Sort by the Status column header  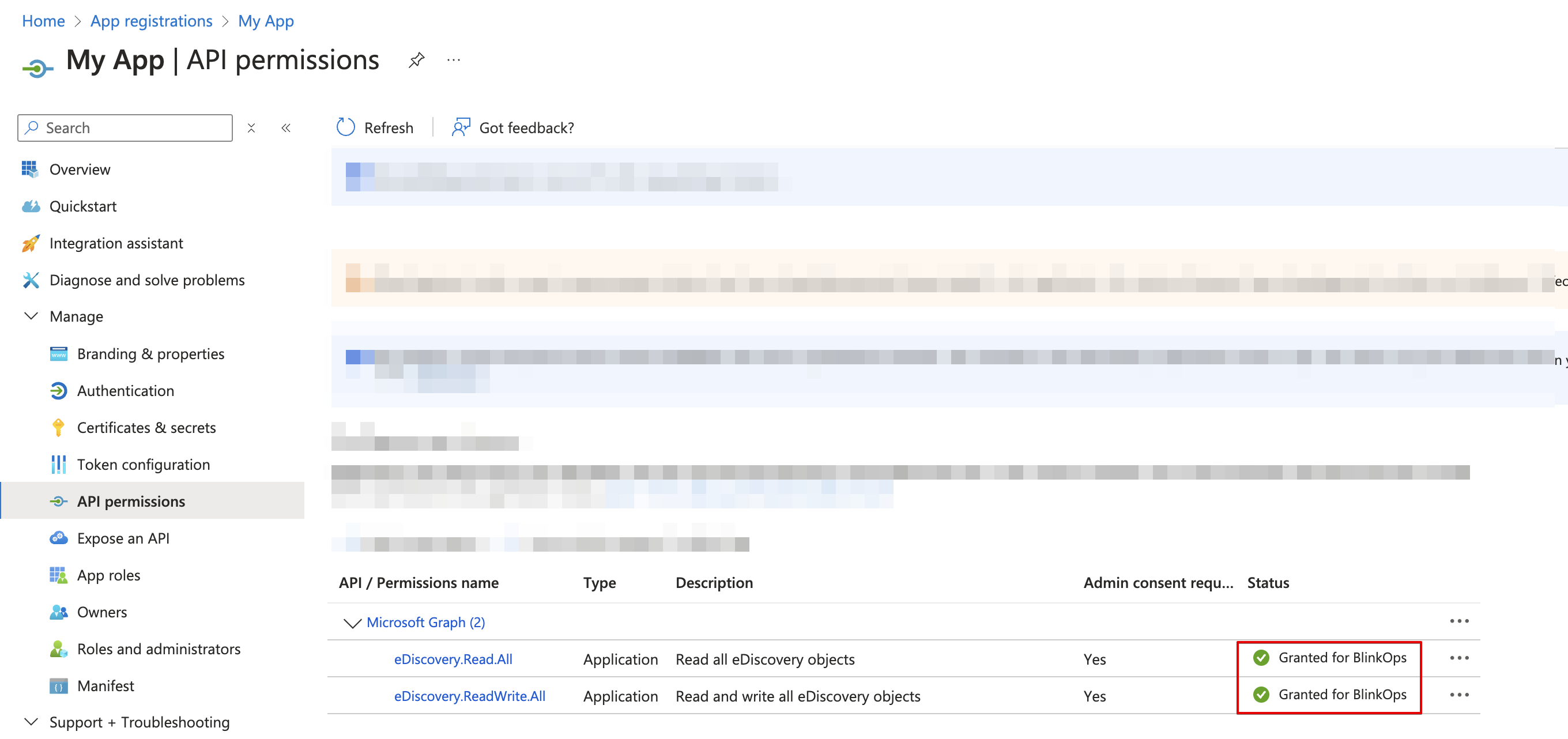(1268, 583)
